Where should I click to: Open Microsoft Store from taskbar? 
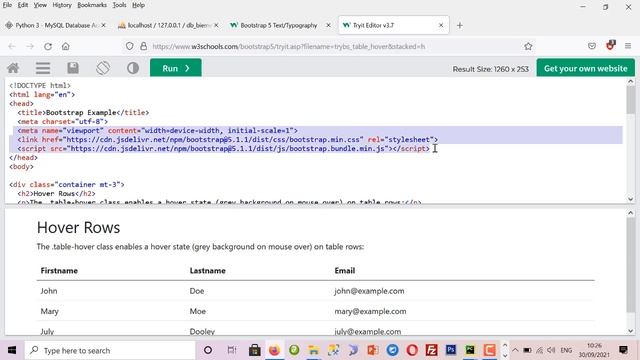255,350
